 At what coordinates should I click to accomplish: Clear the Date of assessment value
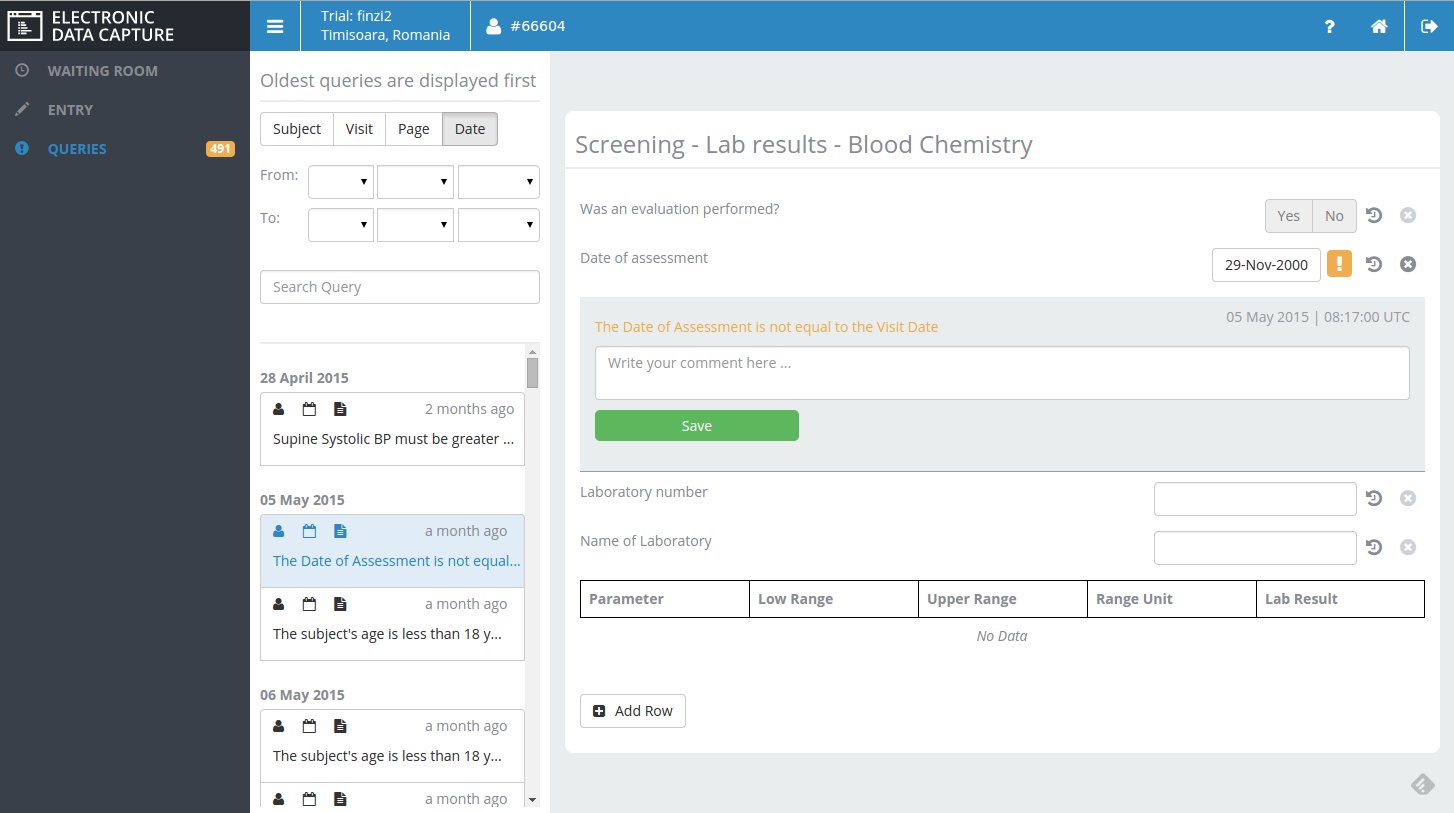[x=1408, y=264]
